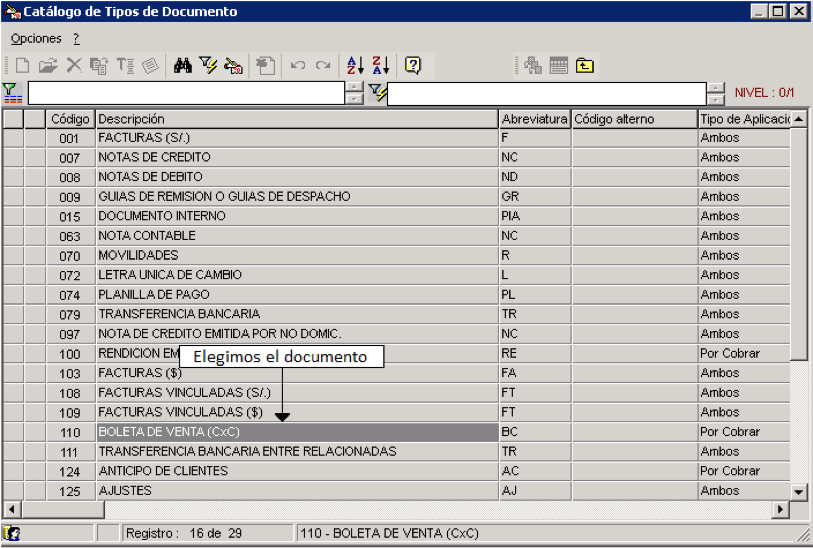Click up arrow of left filter spinner
The height and width of the screenshot is (548, 813).
354,88
